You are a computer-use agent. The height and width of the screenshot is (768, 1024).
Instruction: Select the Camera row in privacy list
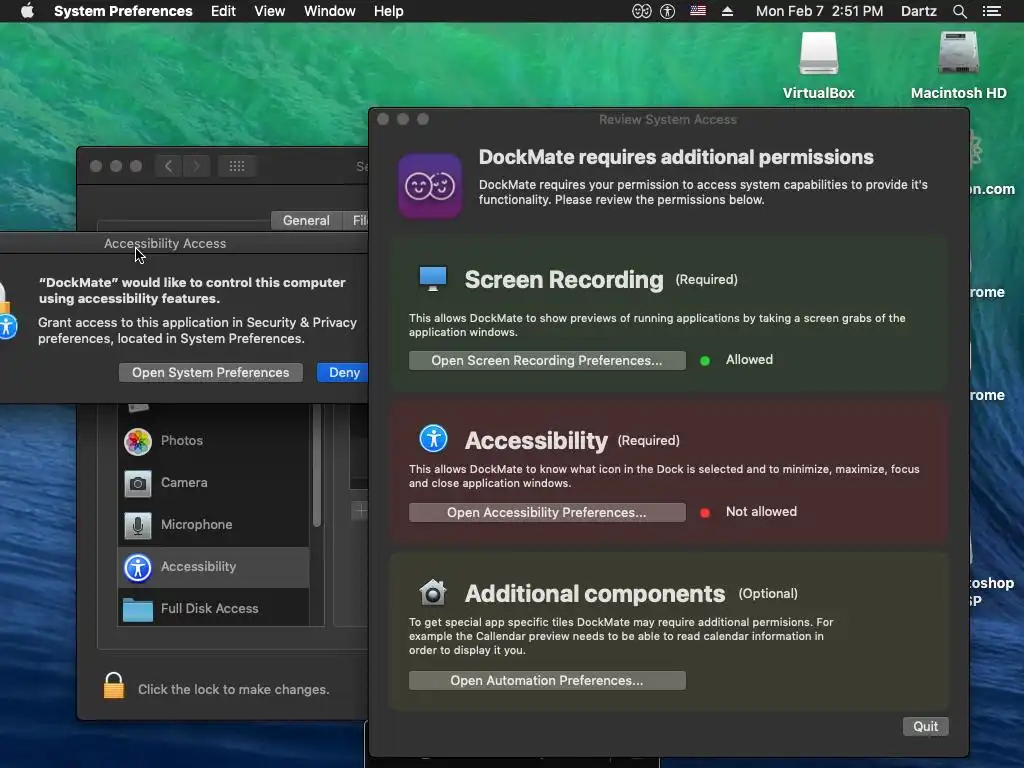[213, 483]
